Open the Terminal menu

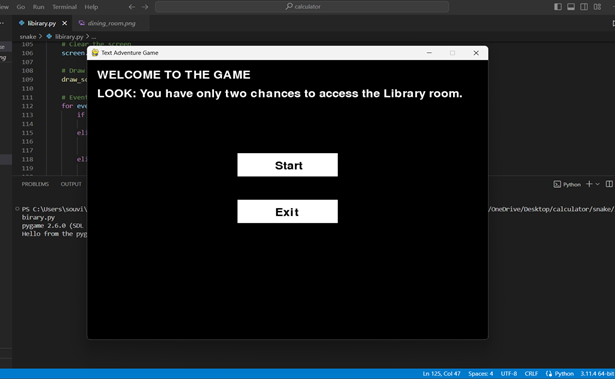click(x=65, y=7)
